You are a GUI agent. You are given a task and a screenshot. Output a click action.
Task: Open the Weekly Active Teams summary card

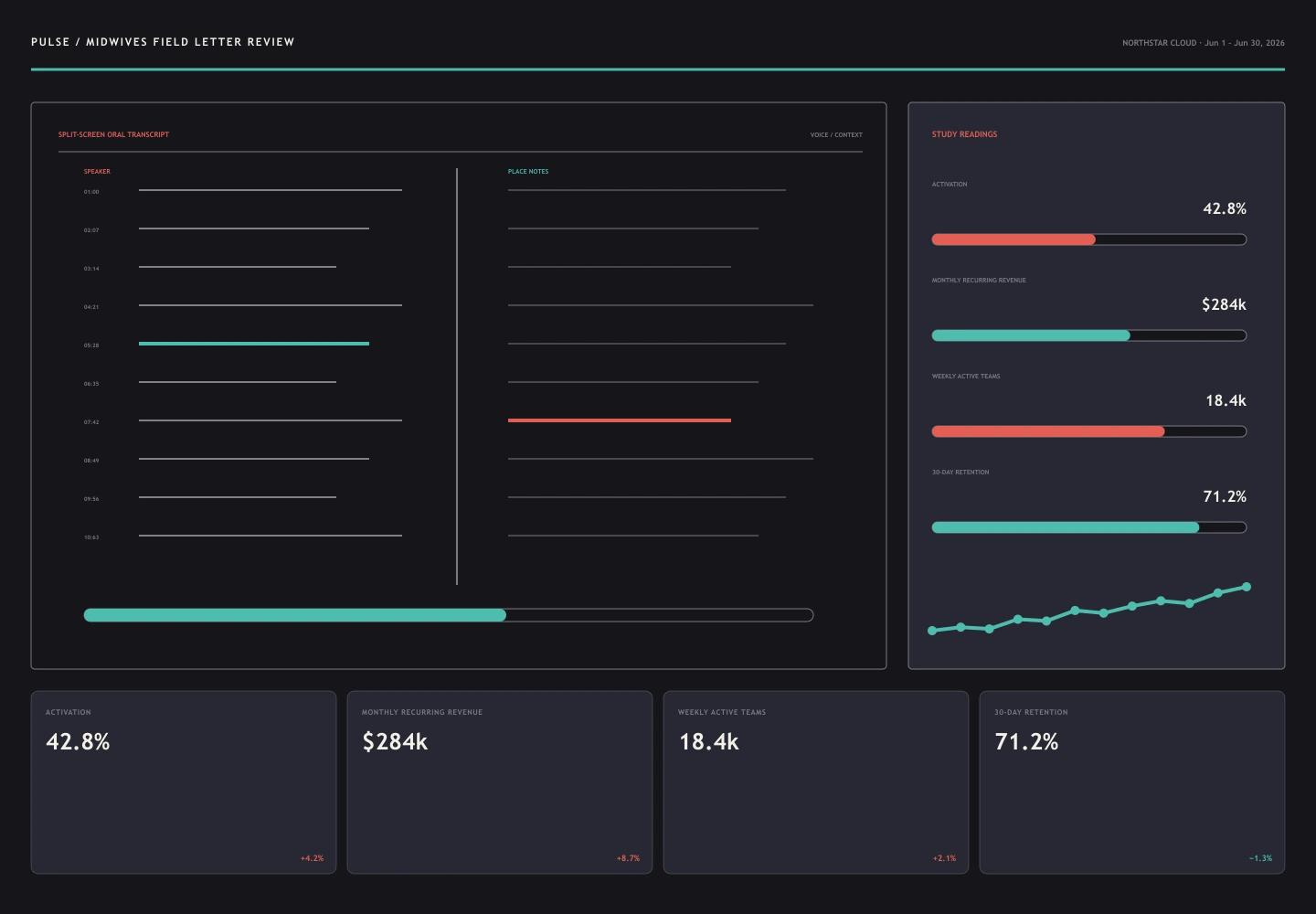pyautogui.click(x=816, y=782)
